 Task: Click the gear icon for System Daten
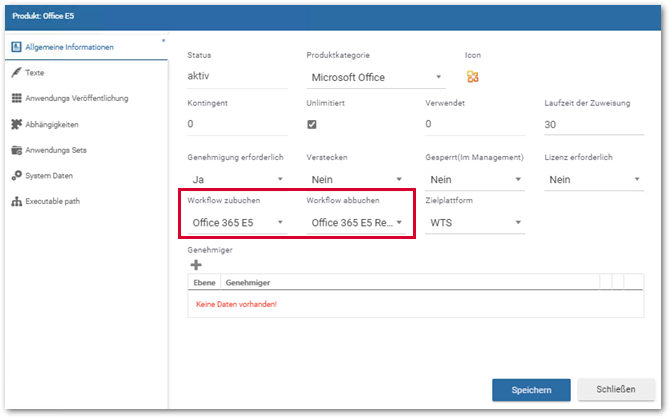pos(16,176)
